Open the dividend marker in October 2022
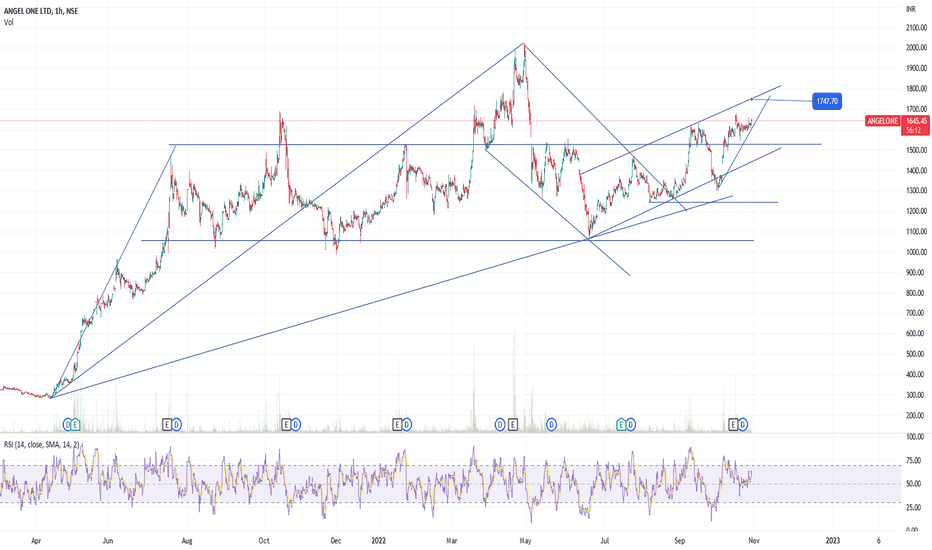The width and height of the screenshot is (932, 550). (x=743, y=425)
